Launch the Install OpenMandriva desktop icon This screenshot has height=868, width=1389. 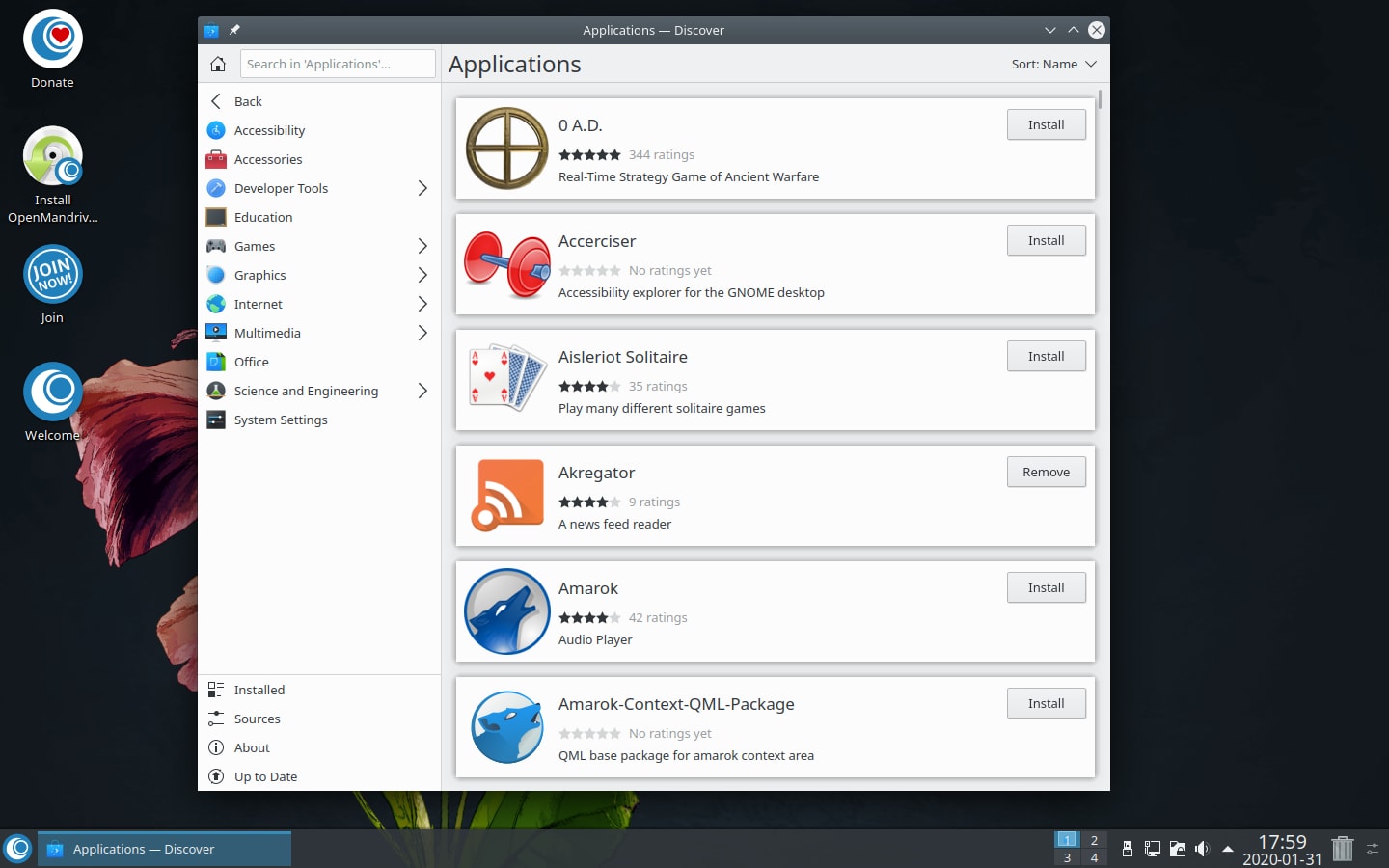coord(53,157)
